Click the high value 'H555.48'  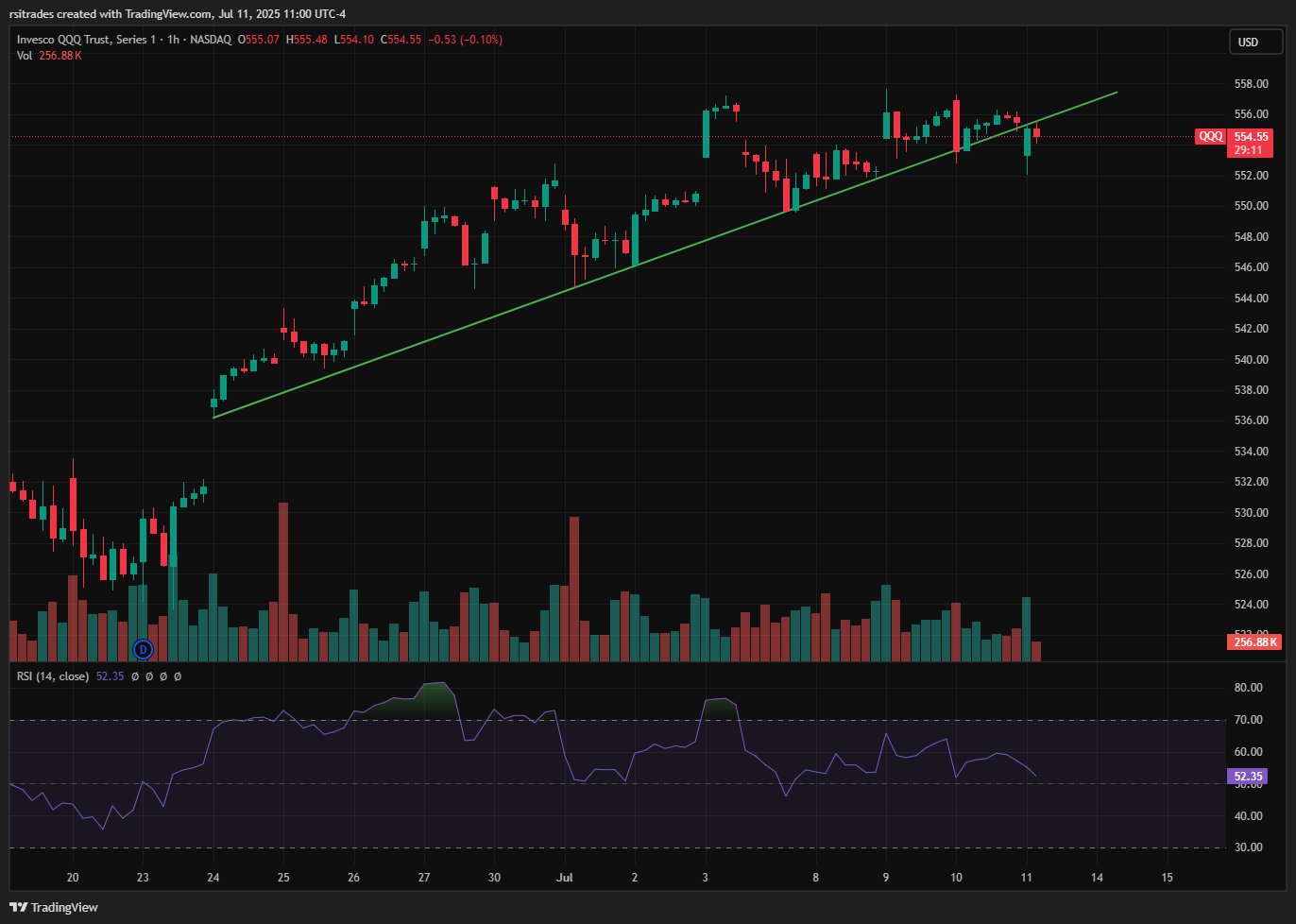[x=306, y=40]
